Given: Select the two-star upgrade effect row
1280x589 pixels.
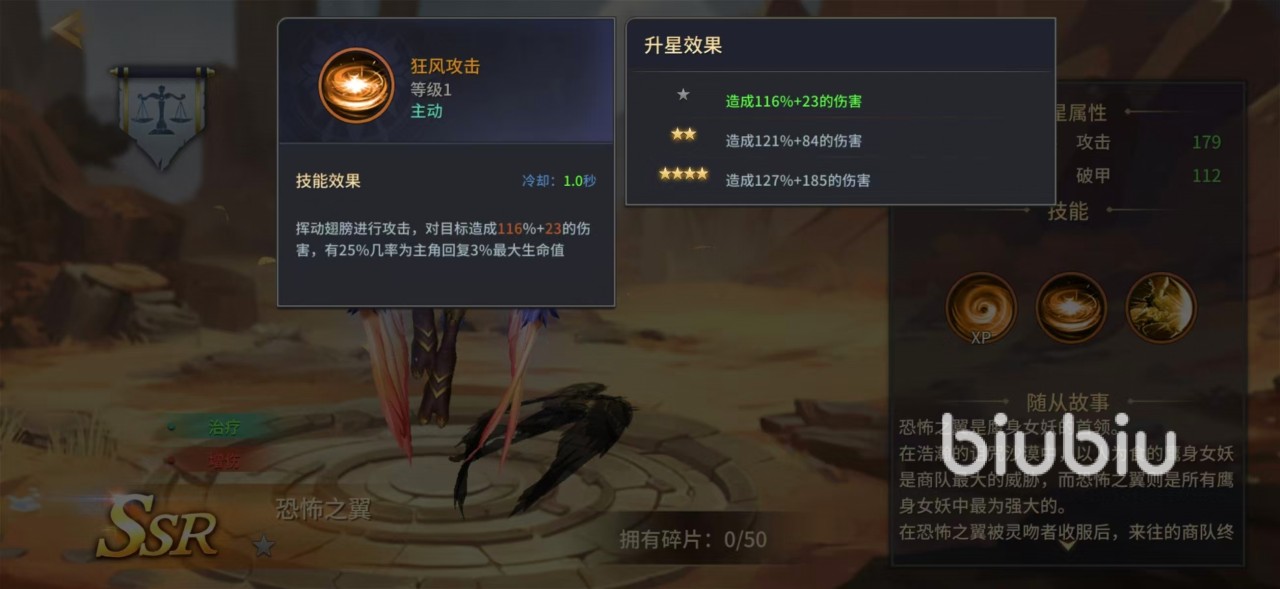Looking at the screenshot, I should (x=840, y=140).
